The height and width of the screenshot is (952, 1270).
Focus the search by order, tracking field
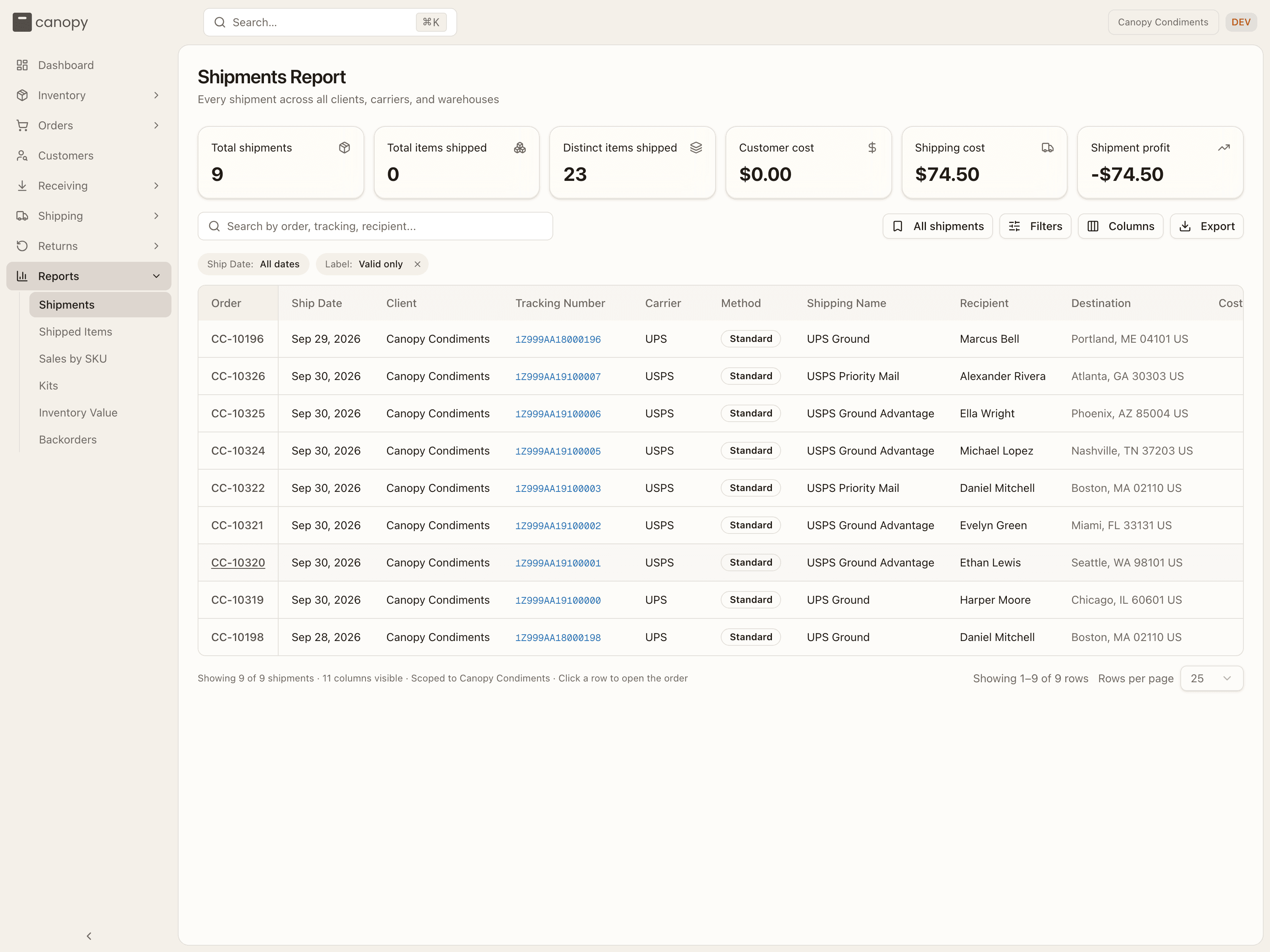[375, 226]
